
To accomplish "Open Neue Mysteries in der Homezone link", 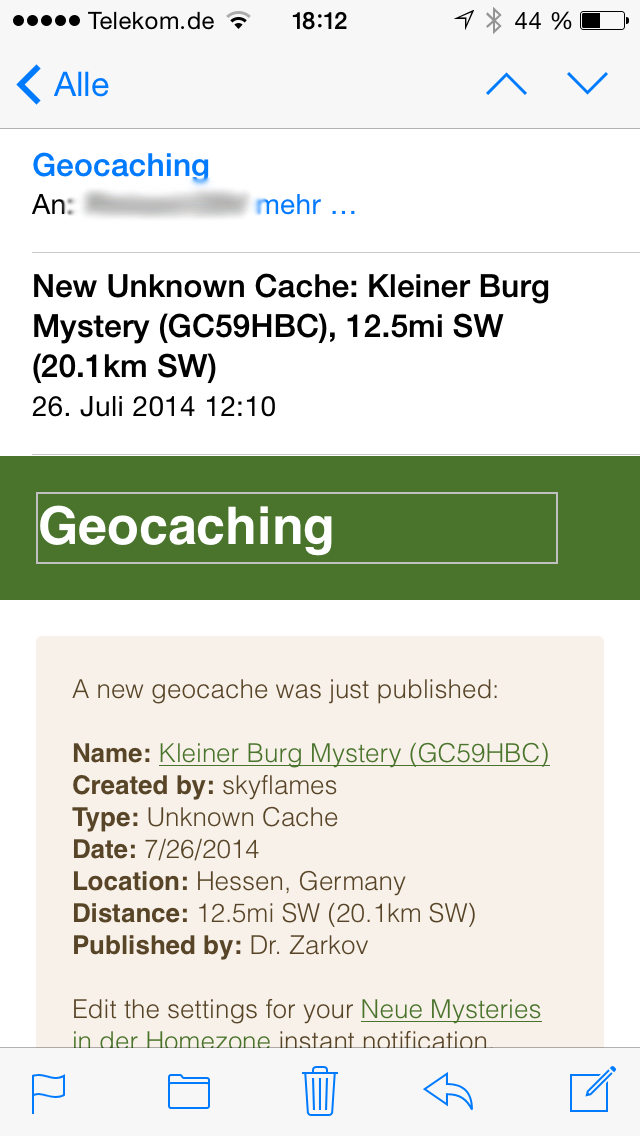I will [307, 1024].
